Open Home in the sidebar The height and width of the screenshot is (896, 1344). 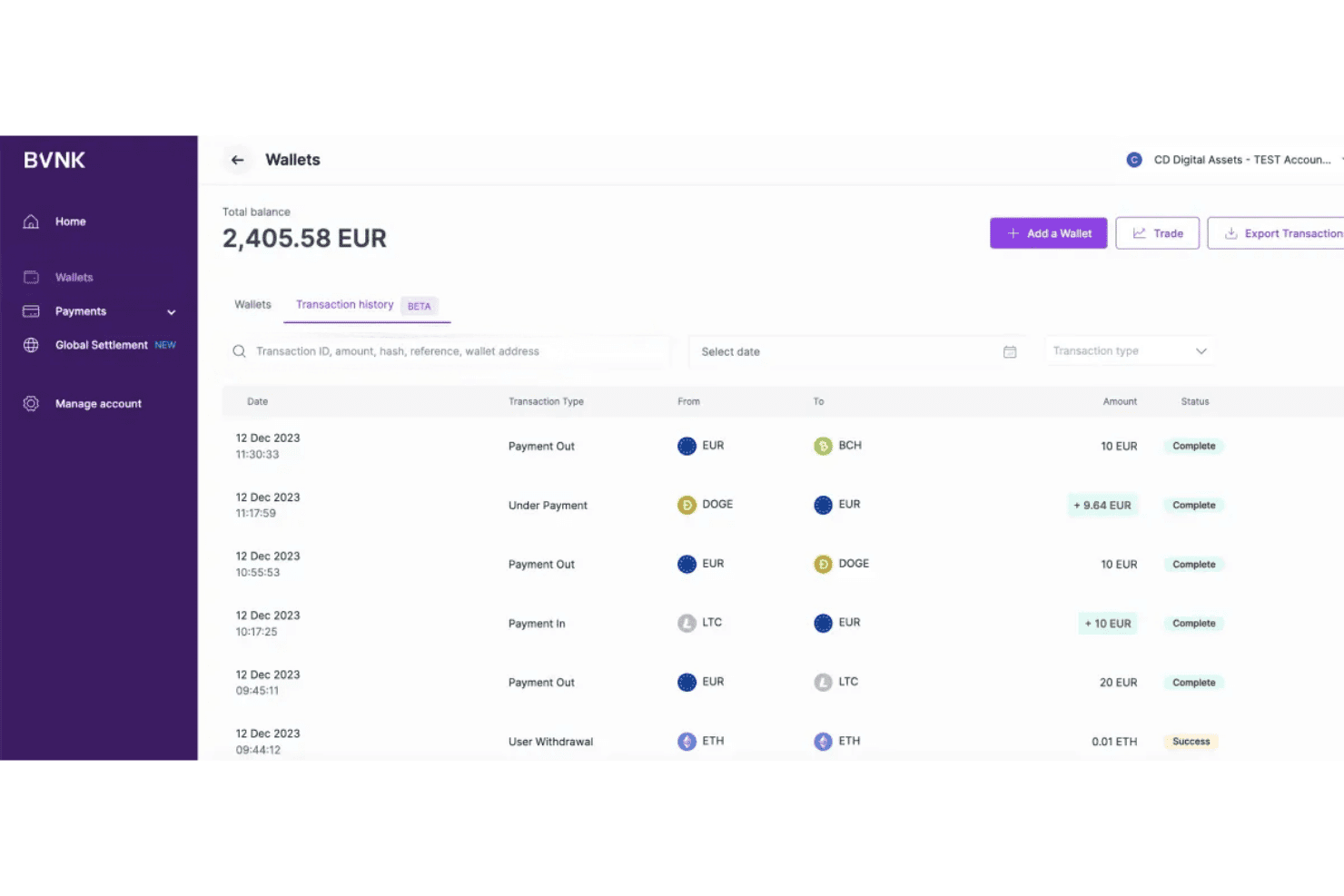click(x=70, y=222)
